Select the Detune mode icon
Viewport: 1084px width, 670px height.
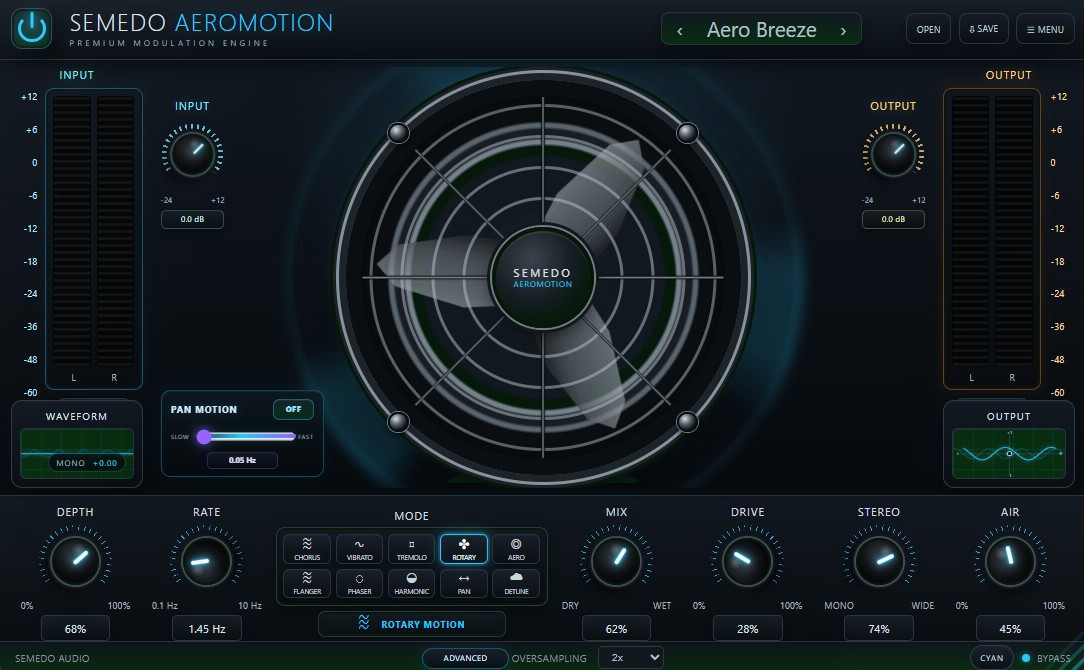pyautogui.click(x=516, y=583)
